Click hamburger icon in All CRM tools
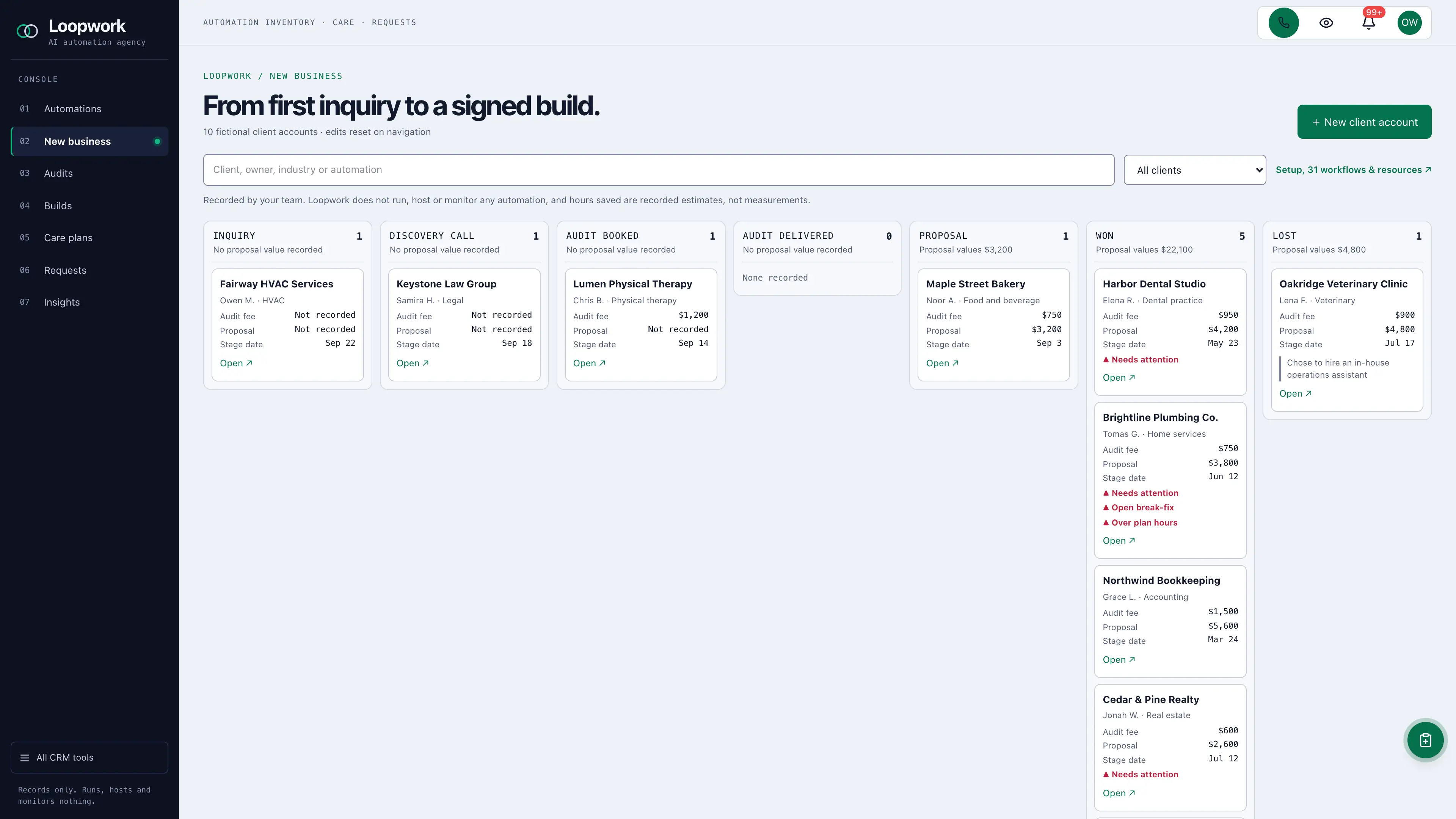This screenshot has height=819, width=1456. [x=25, y=758]
